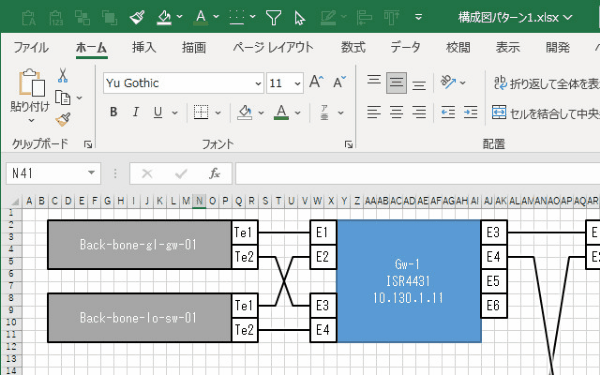Apply the green font color A

(281, 112)
